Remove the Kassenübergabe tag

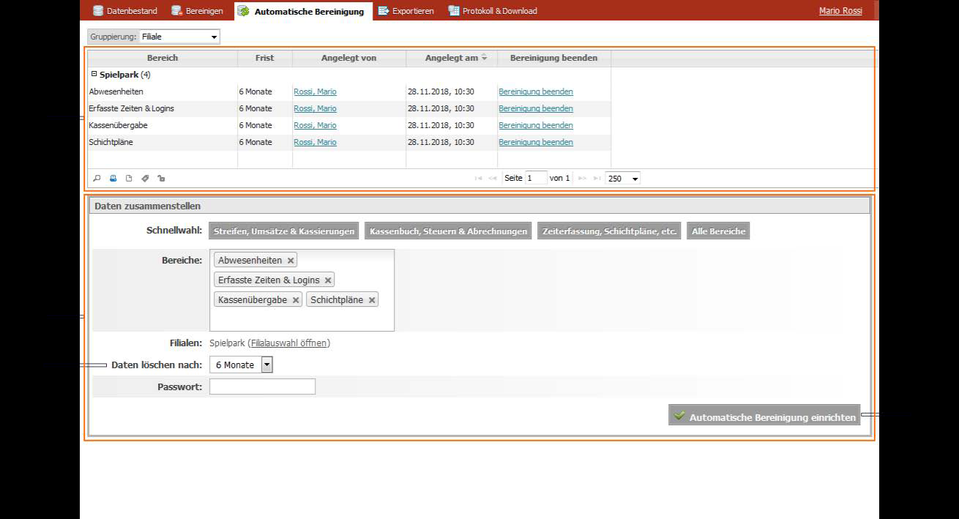(296, 300)
